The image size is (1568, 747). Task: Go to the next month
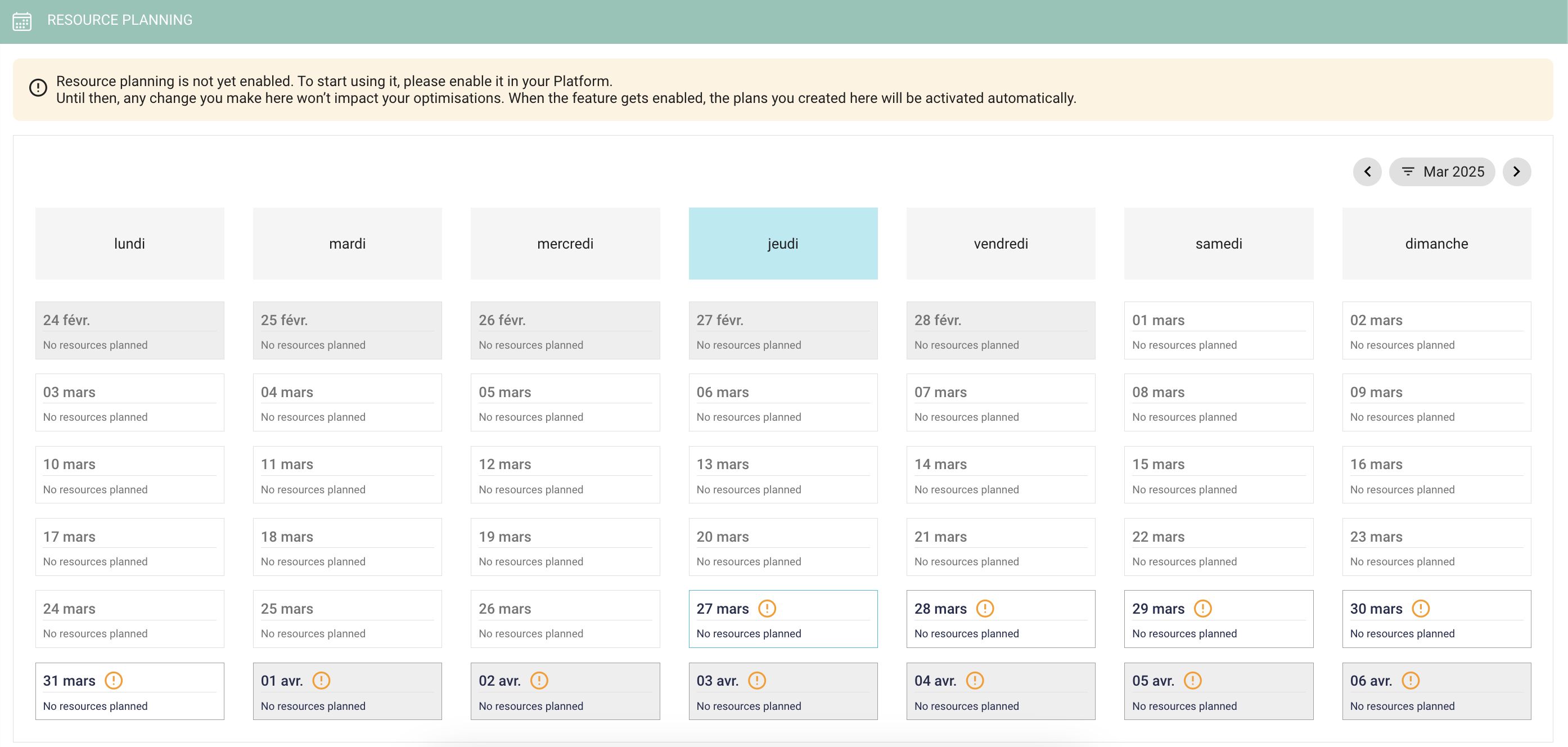(1516, 172)
